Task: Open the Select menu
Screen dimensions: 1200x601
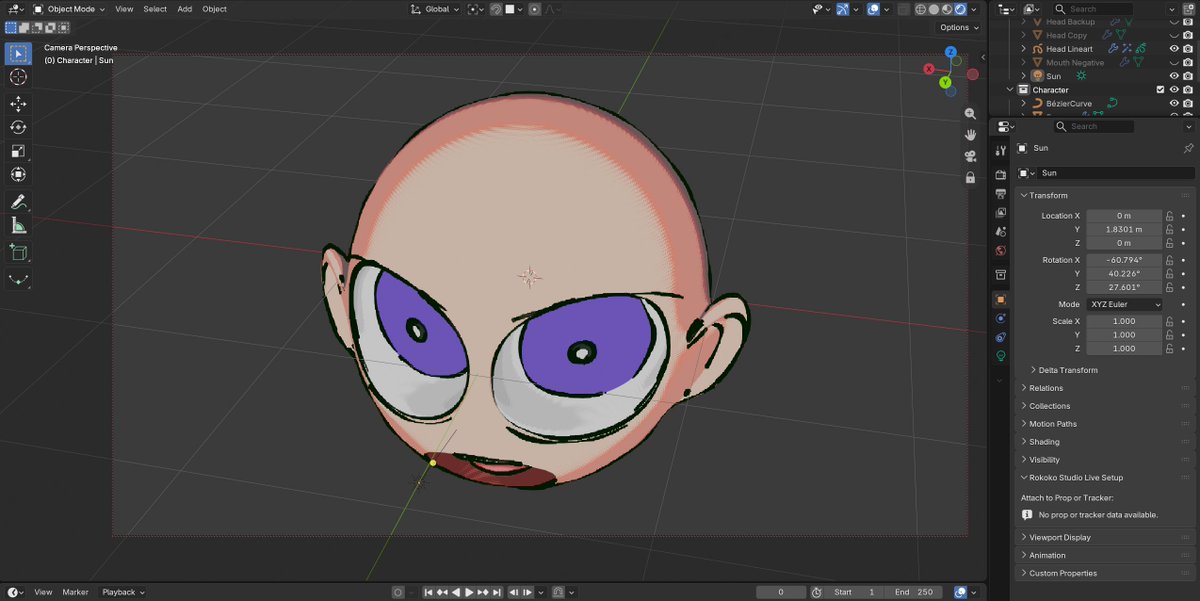Action: pyautogui.click(x=155, y=9)
